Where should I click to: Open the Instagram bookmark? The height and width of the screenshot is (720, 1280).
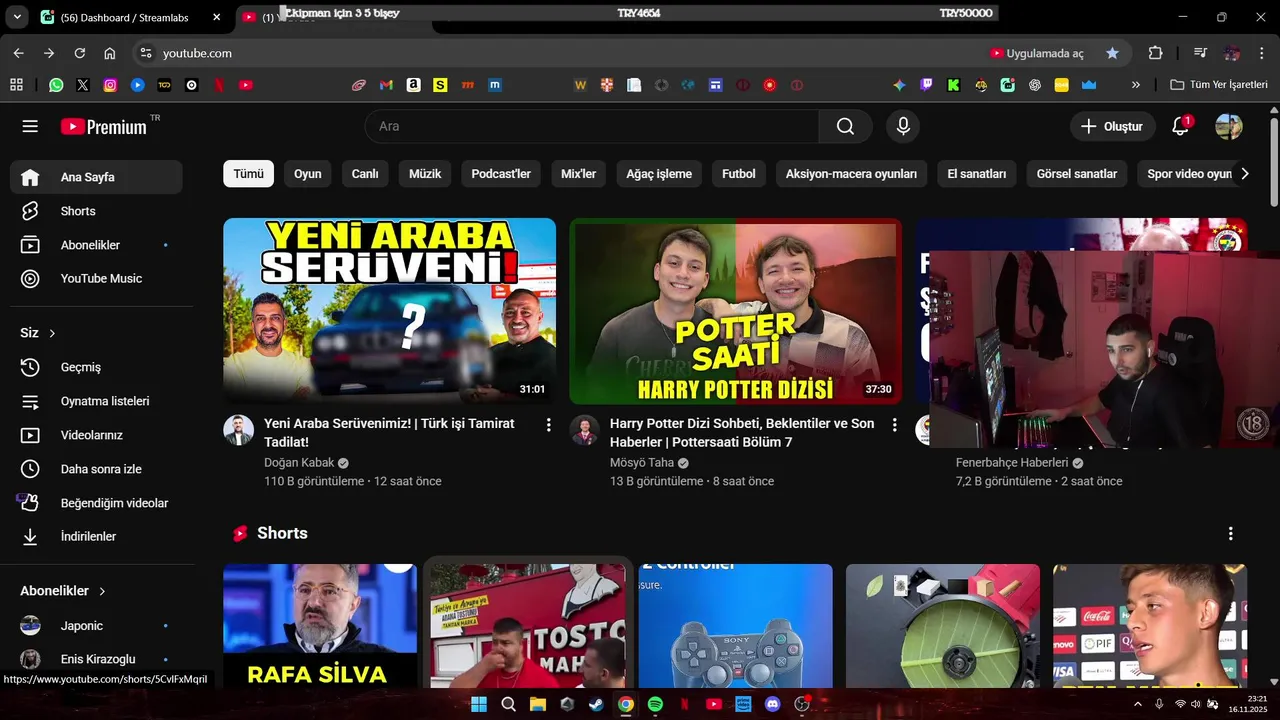coord(110,85)
